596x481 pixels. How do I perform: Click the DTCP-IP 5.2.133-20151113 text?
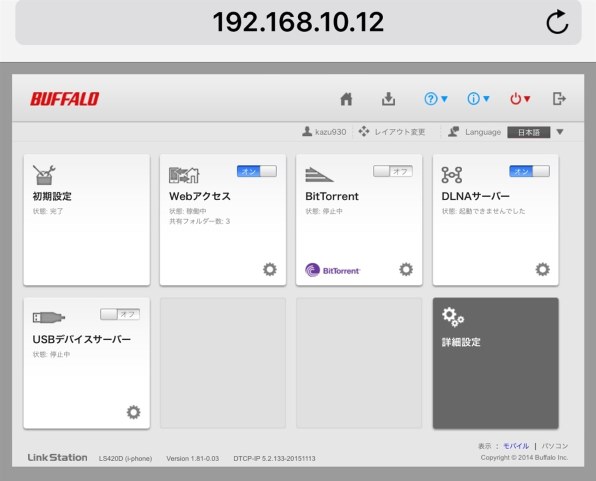pyautogui.click(x=274, y=459)
